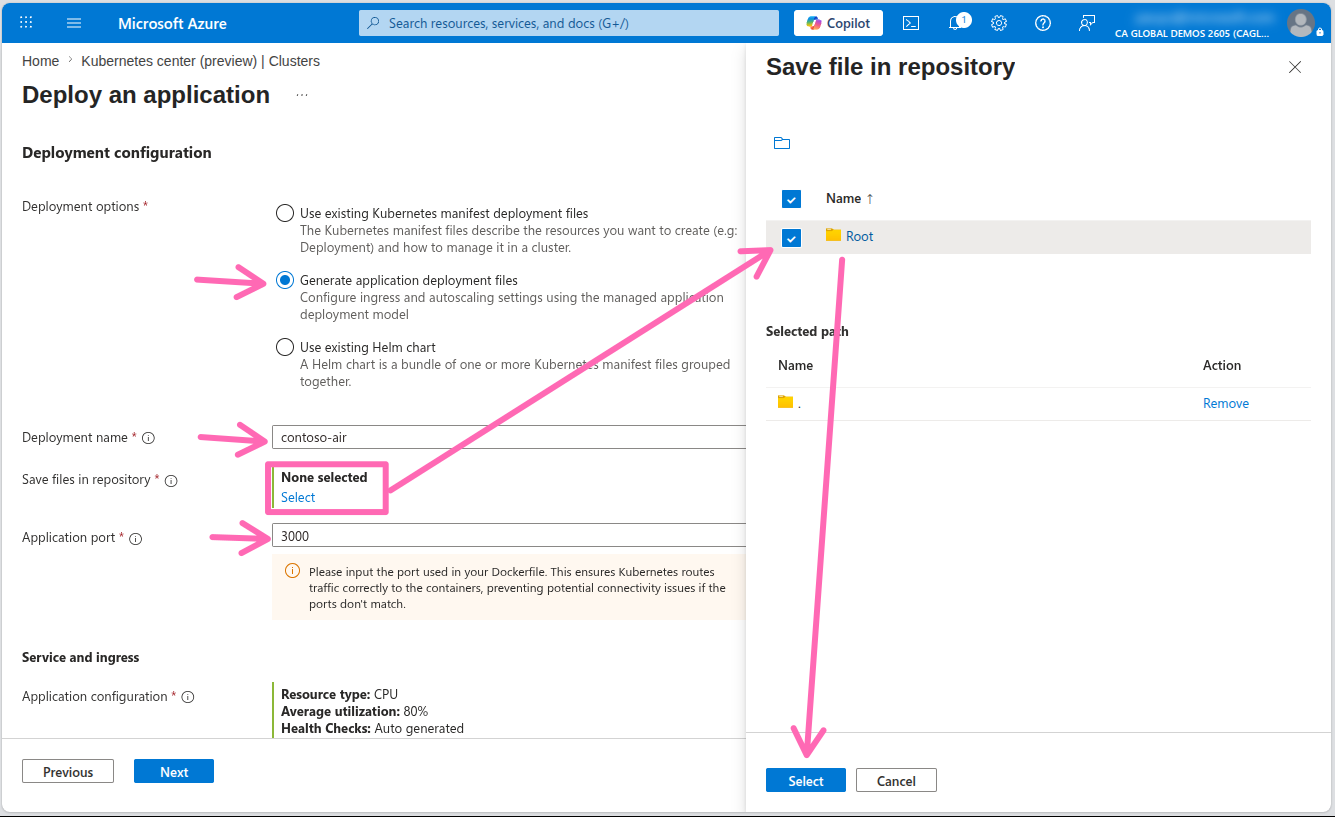Sort by the Name column header
Screen dimensions: 1335x817
pyautogui.click(x=850, y=198)
